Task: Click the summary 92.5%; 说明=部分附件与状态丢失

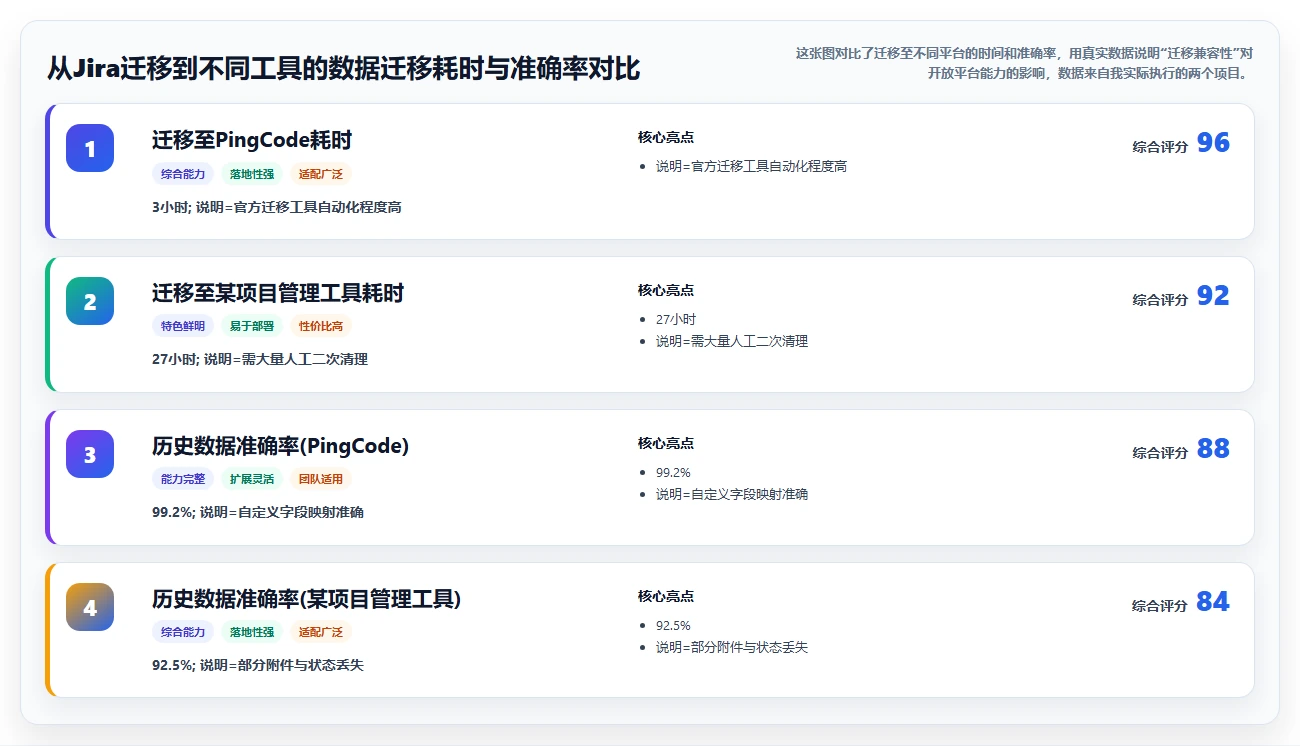Action: [x=258, y=665]
